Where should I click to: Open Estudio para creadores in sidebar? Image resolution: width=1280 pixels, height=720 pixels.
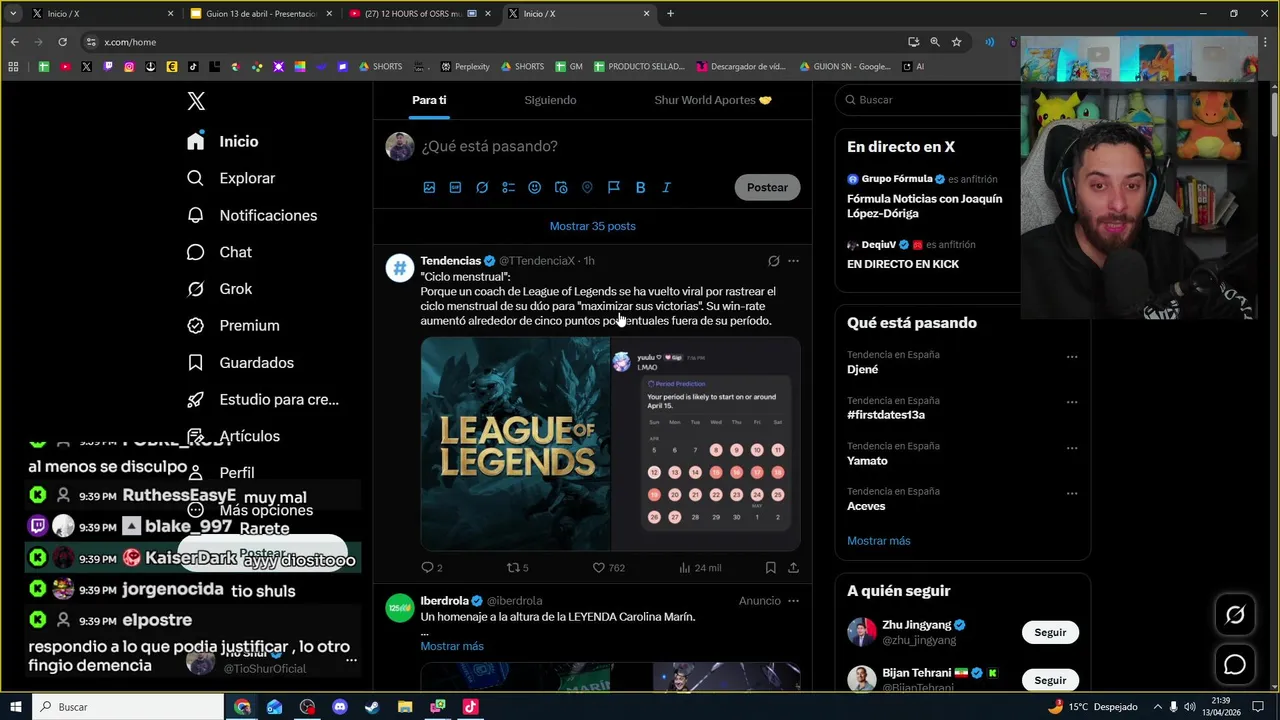[x=263, y=399]
